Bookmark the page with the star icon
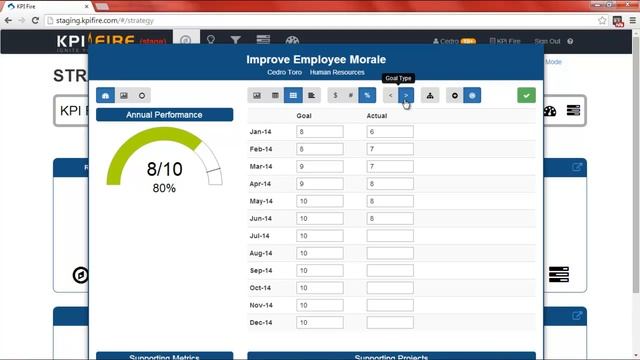The height and width of the screenshot is (360, 640). (602, 20)
